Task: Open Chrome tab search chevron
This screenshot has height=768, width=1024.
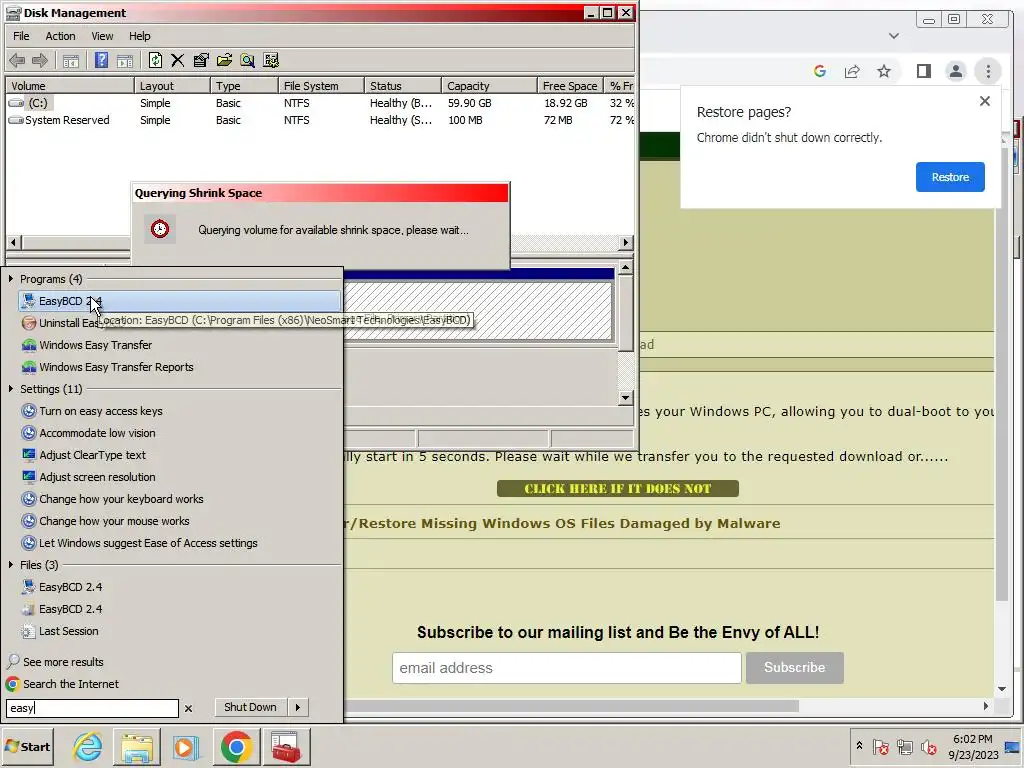Action: click(x=894, y=36)
